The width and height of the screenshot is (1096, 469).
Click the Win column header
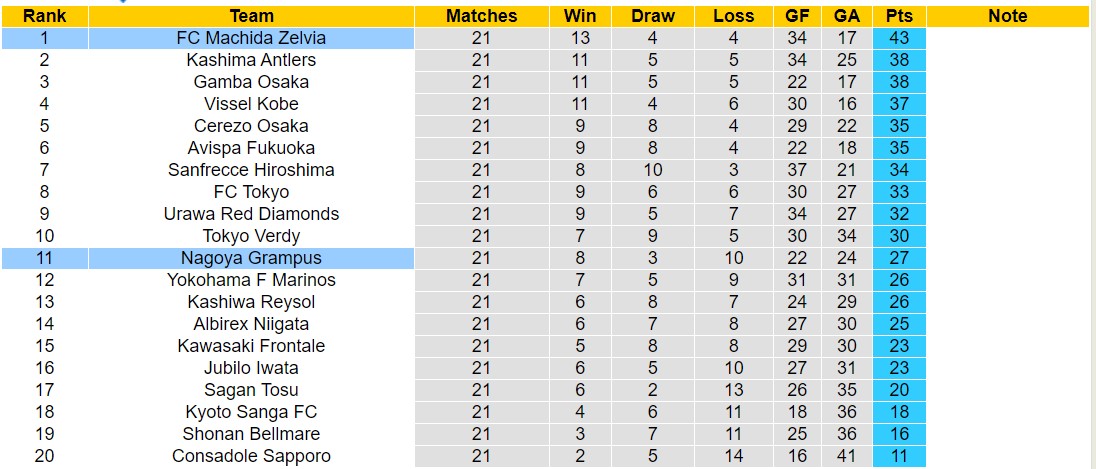[580, 16]
